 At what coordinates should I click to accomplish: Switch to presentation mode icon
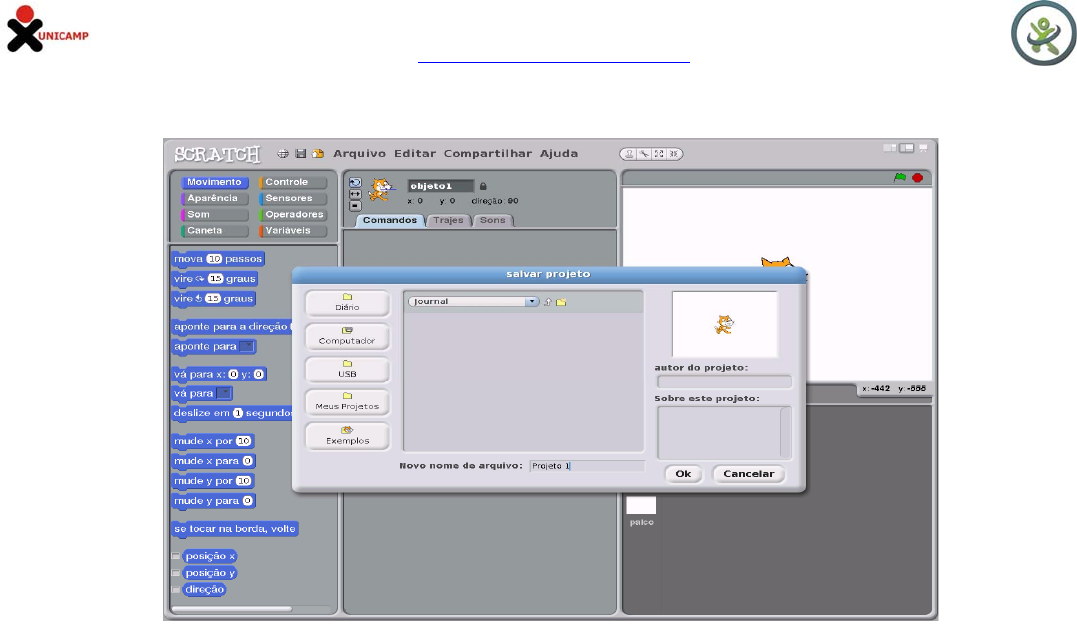923,148
